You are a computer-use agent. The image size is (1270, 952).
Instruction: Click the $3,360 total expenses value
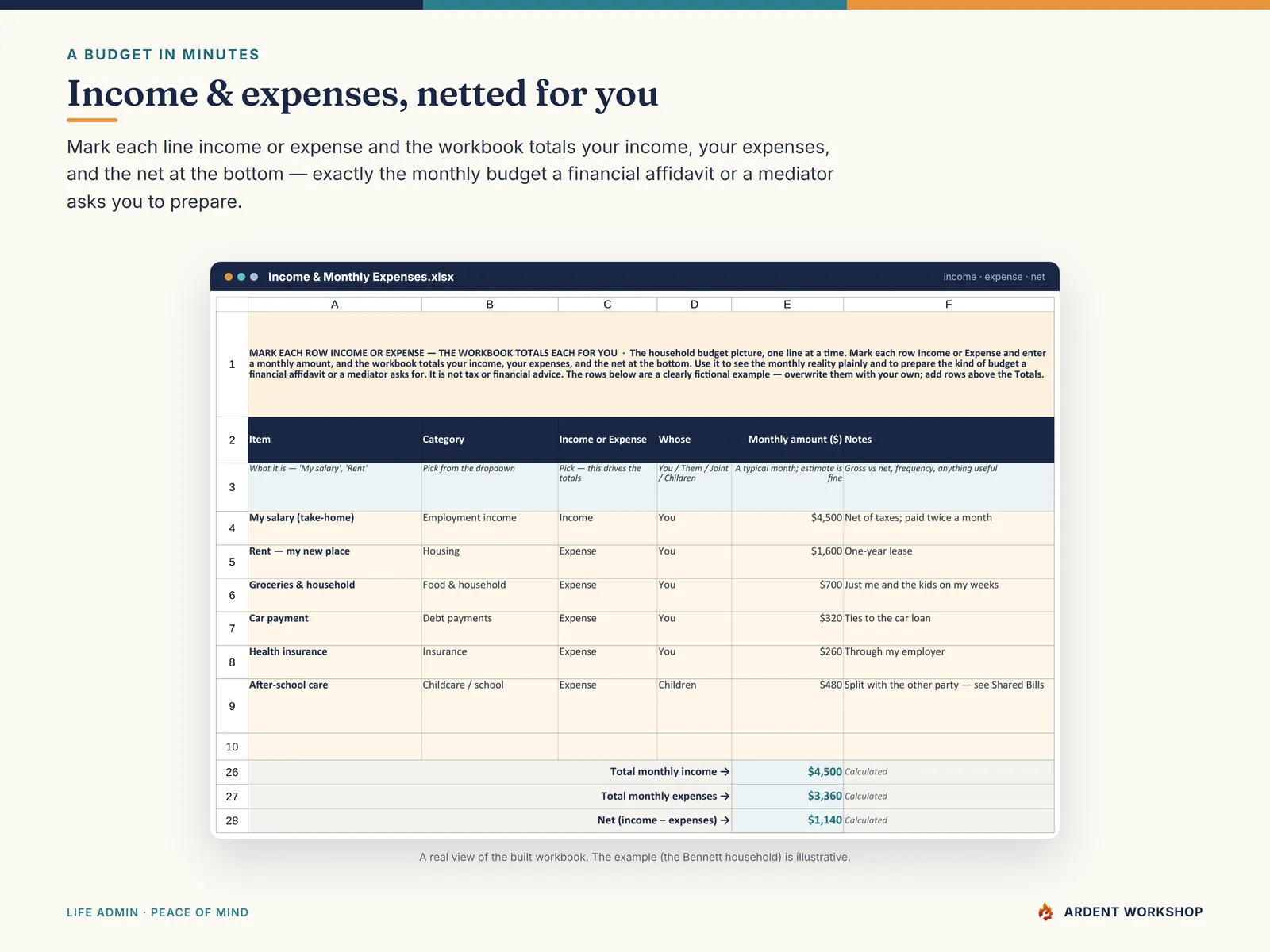click(787, 797)
